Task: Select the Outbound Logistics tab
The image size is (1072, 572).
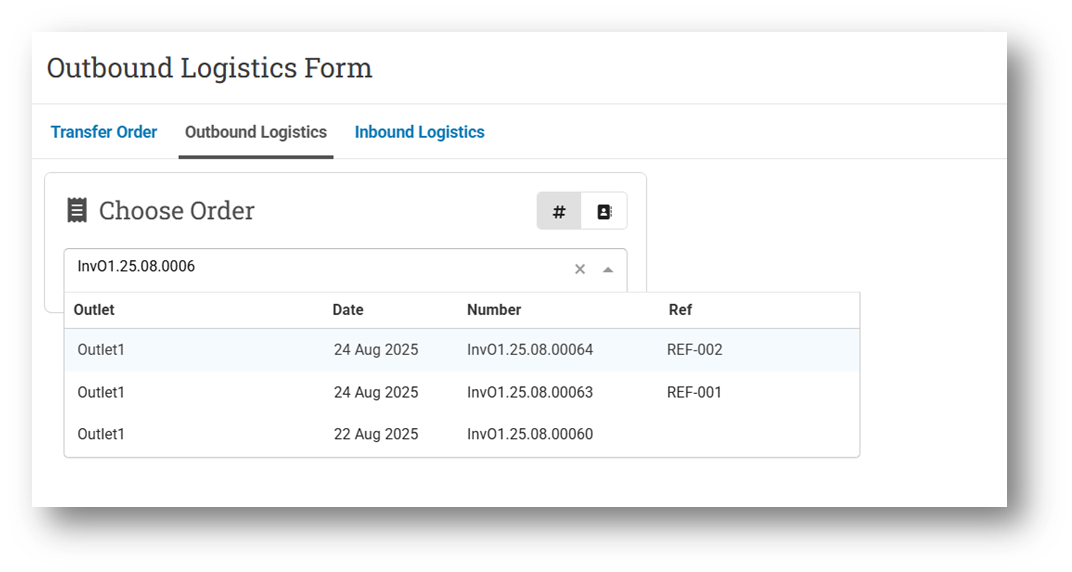Action: pyautogui.click(x=256, y=132)
